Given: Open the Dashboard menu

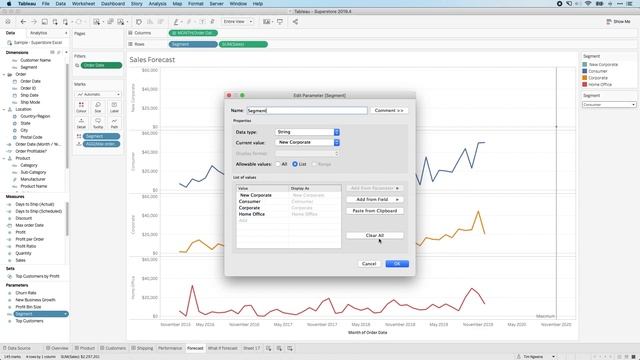Looking at the screenshot, I should (x=113, y=4).
